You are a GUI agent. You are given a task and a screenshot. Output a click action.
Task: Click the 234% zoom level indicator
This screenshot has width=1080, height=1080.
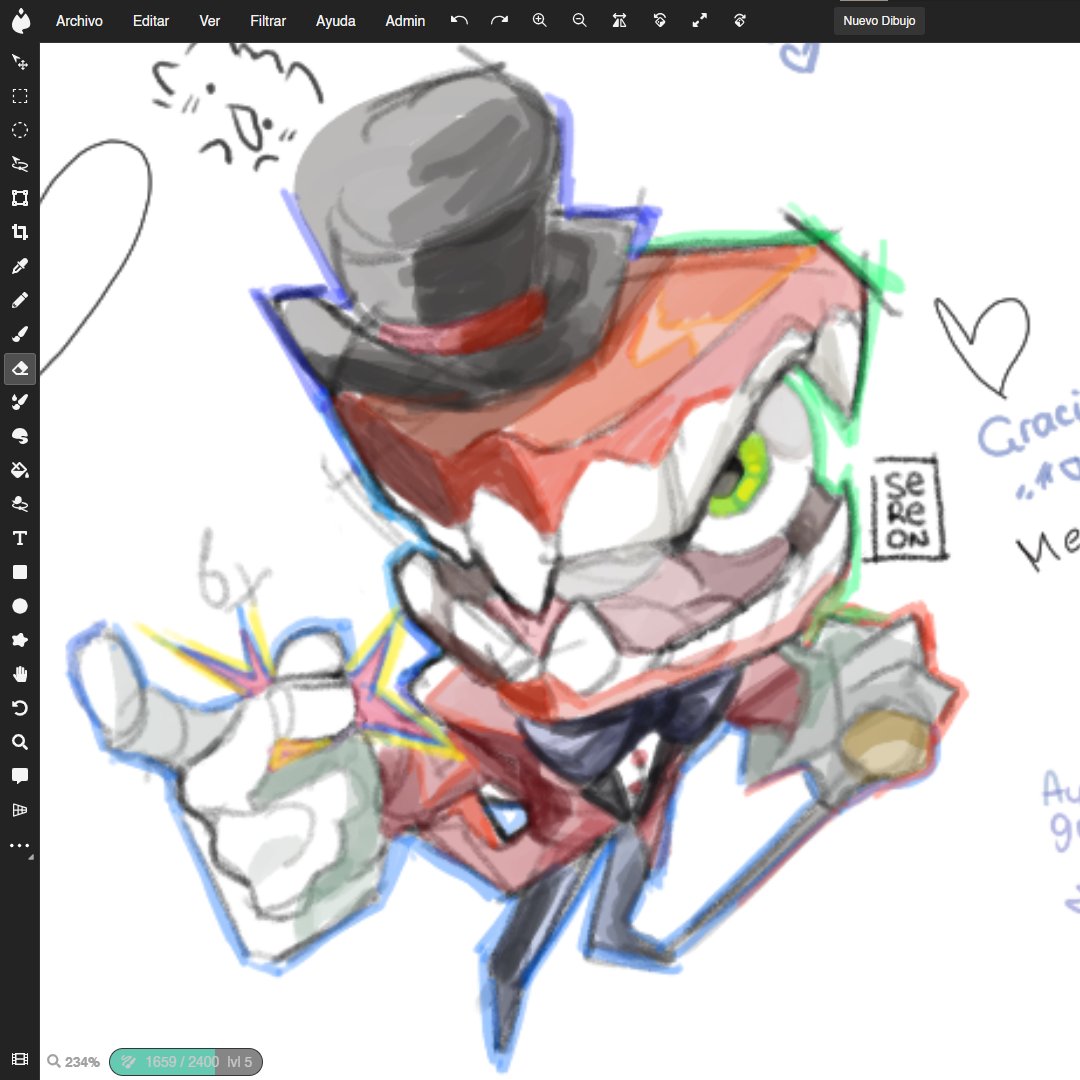(74, 1061)
